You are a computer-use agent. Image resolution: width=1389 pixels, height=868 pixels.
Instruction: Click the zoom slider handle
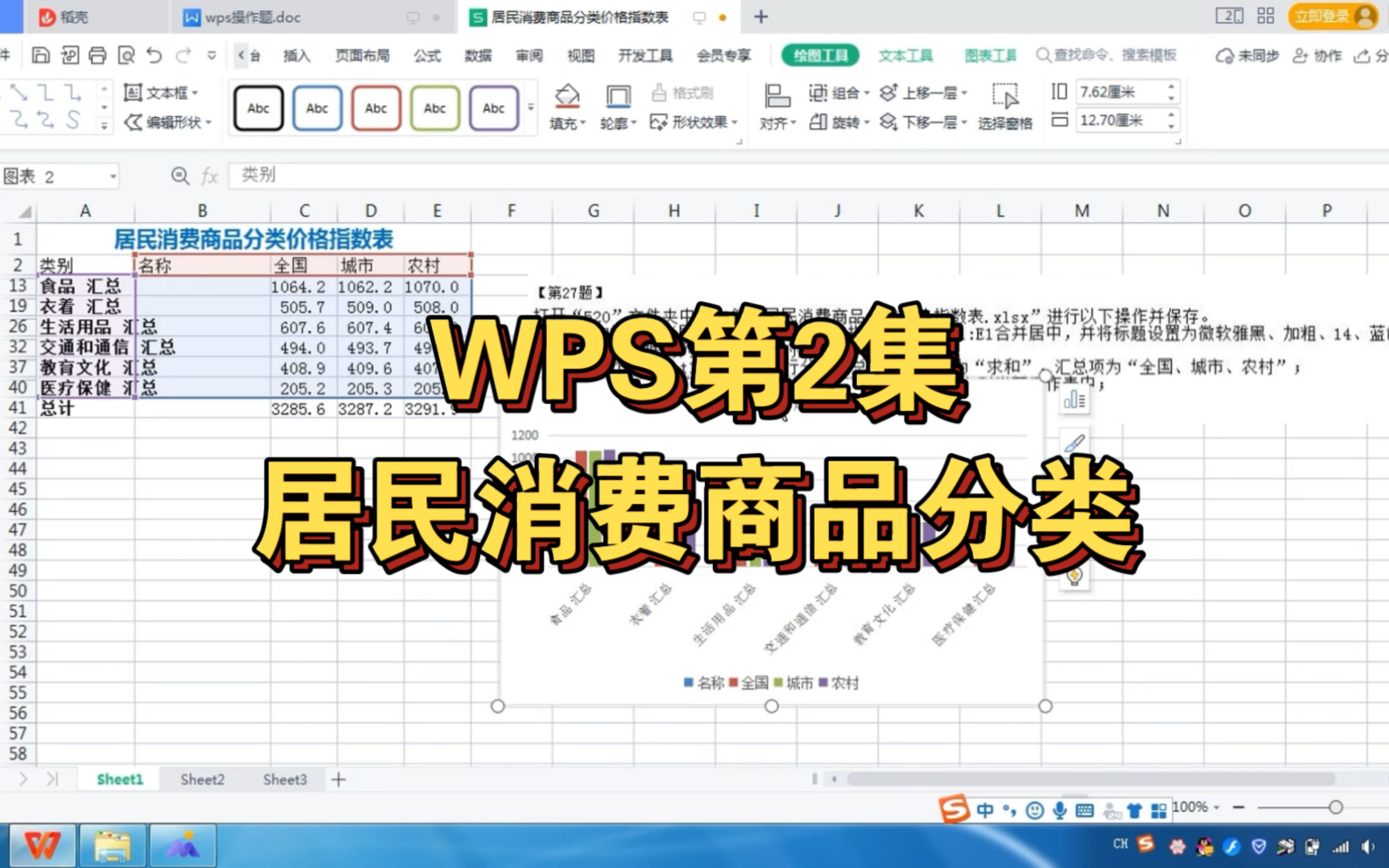tap(1335, 807)
